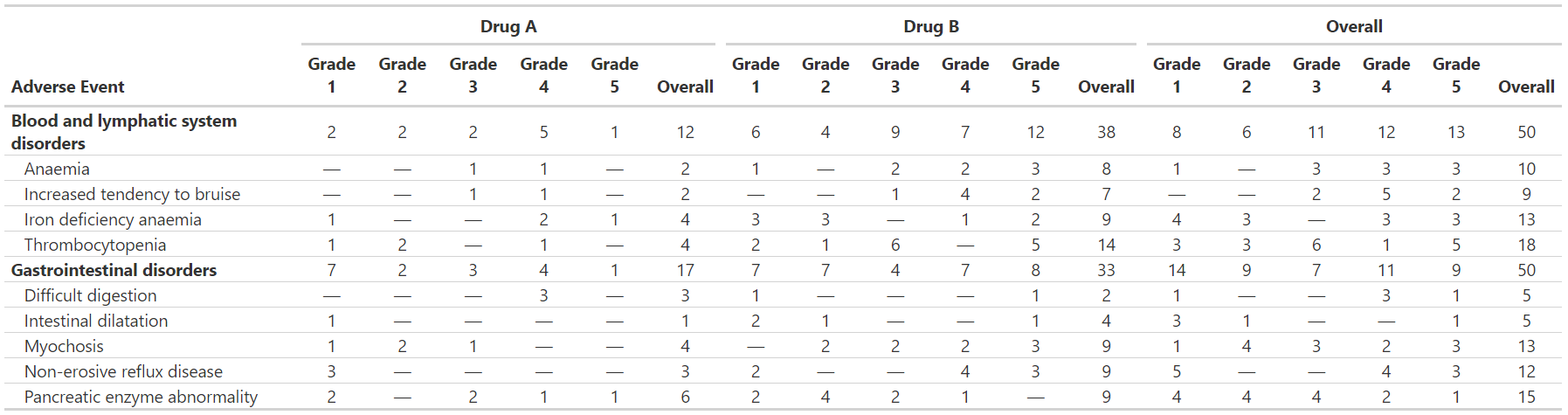Select the standalone "Anaemia" row label
Viewport: 1568px width, 415px height.
(57, 169)
